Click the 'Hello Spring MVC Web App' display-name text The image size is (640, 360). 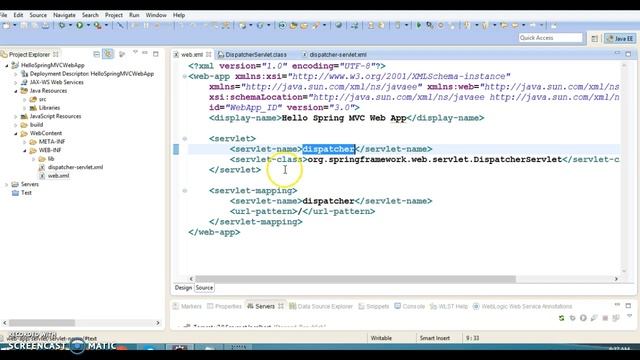click(x=344, y=118)
